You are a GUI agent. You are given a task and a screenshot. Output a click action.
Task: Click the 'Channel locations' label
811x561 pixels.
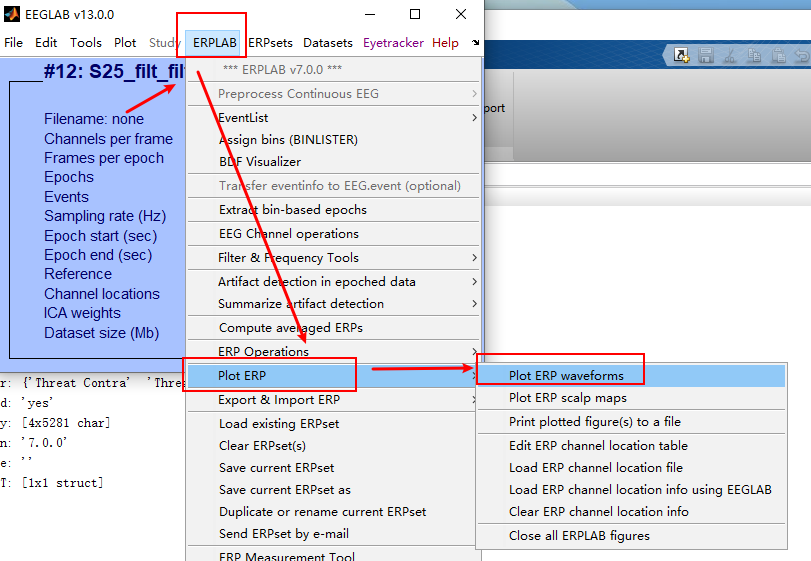pos(102,294)
